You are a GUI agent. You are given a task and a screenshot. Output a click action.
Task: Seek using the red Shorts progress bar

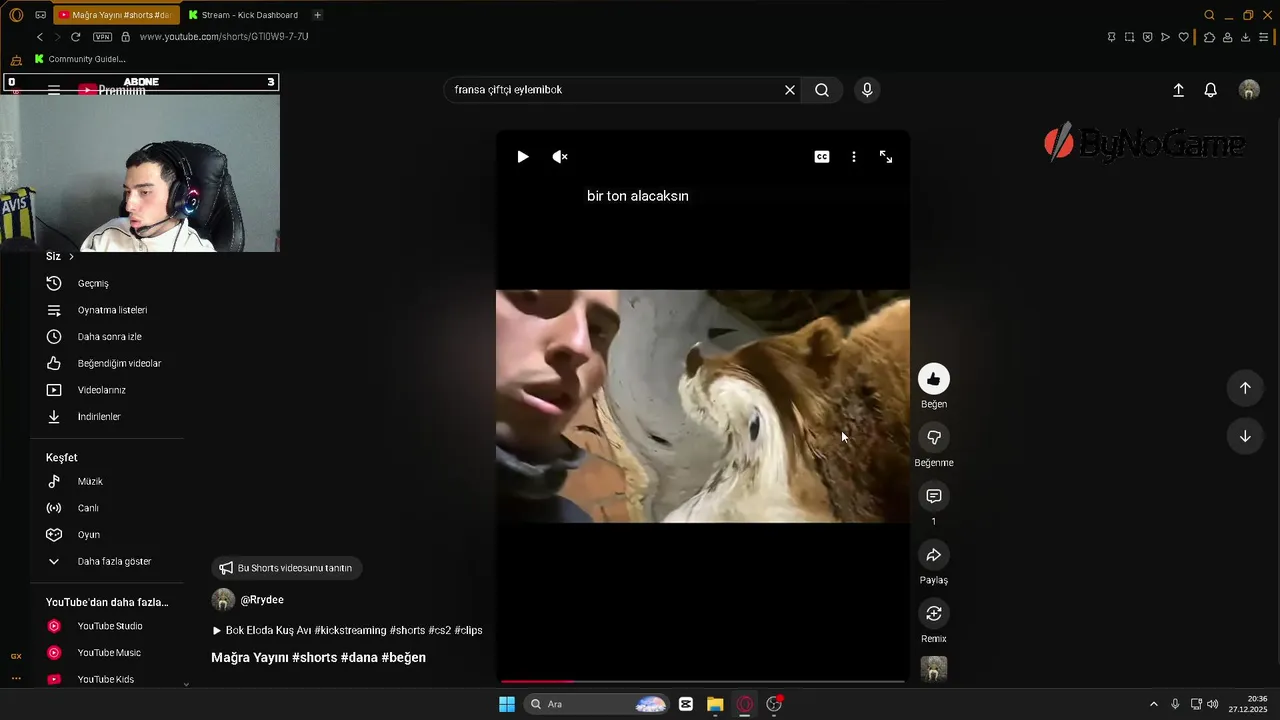click(703, 682)
